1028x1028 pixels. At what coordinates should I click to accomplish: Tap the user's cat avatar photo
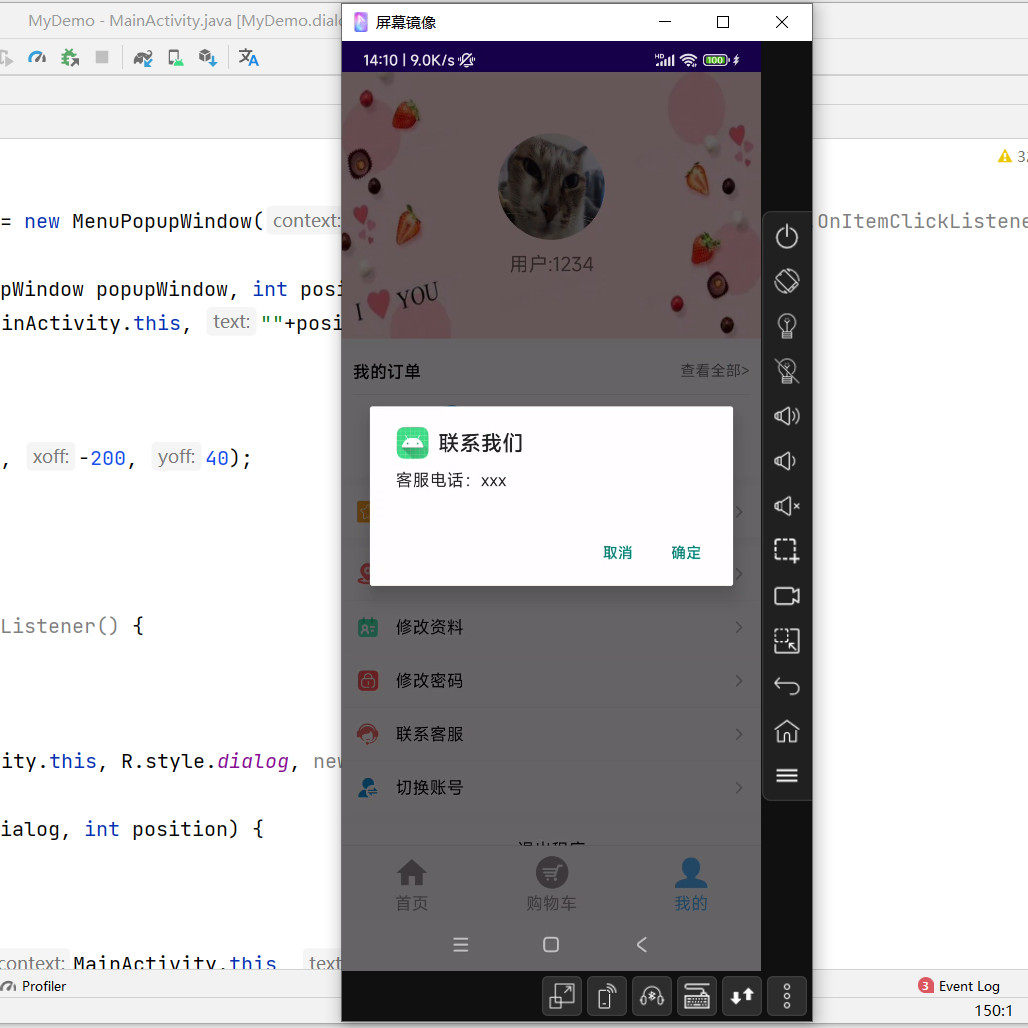point(551,187)
